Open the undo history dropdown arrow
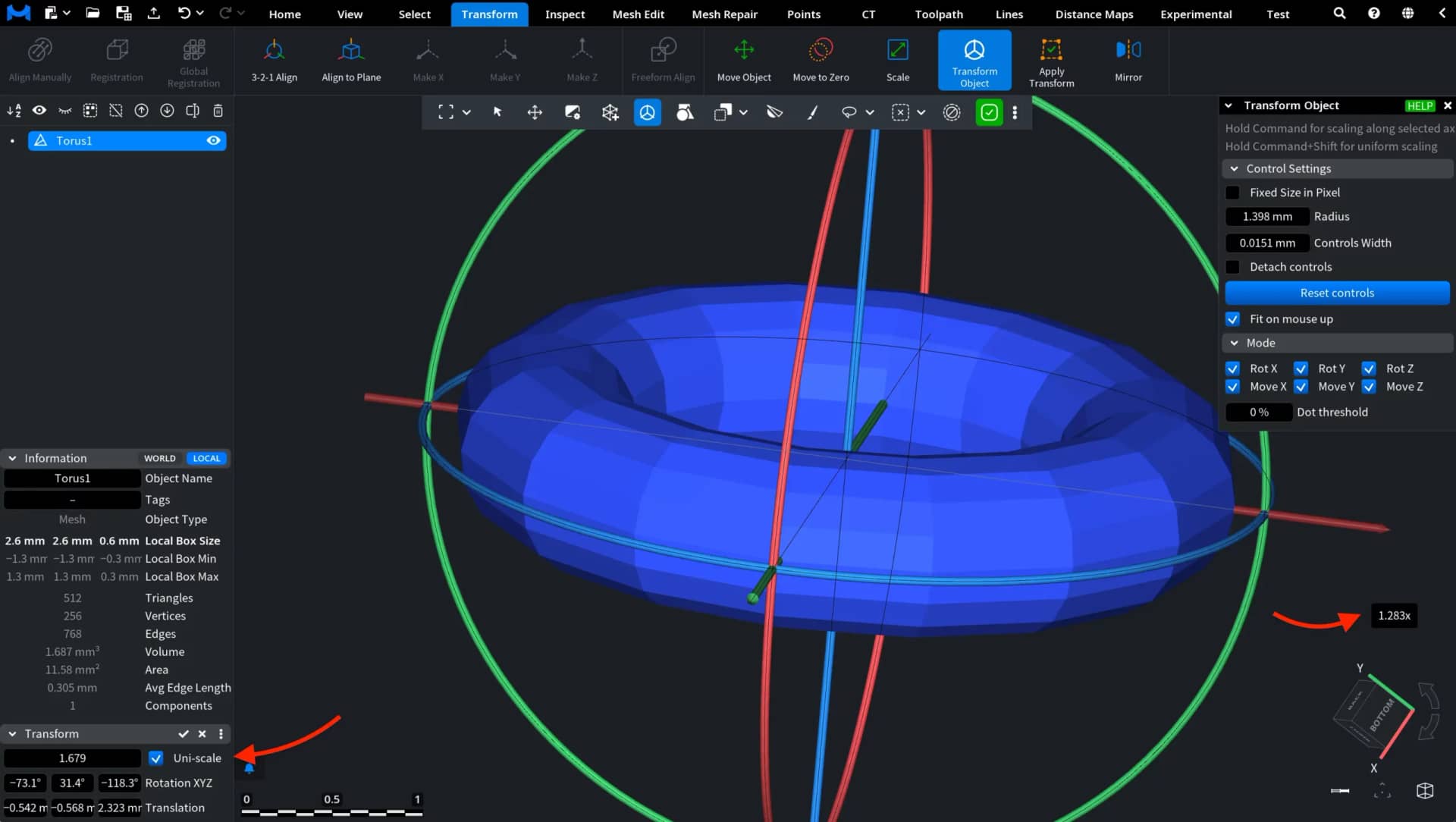Viewport: 1456px width, 822px height. tap(199, 13)
